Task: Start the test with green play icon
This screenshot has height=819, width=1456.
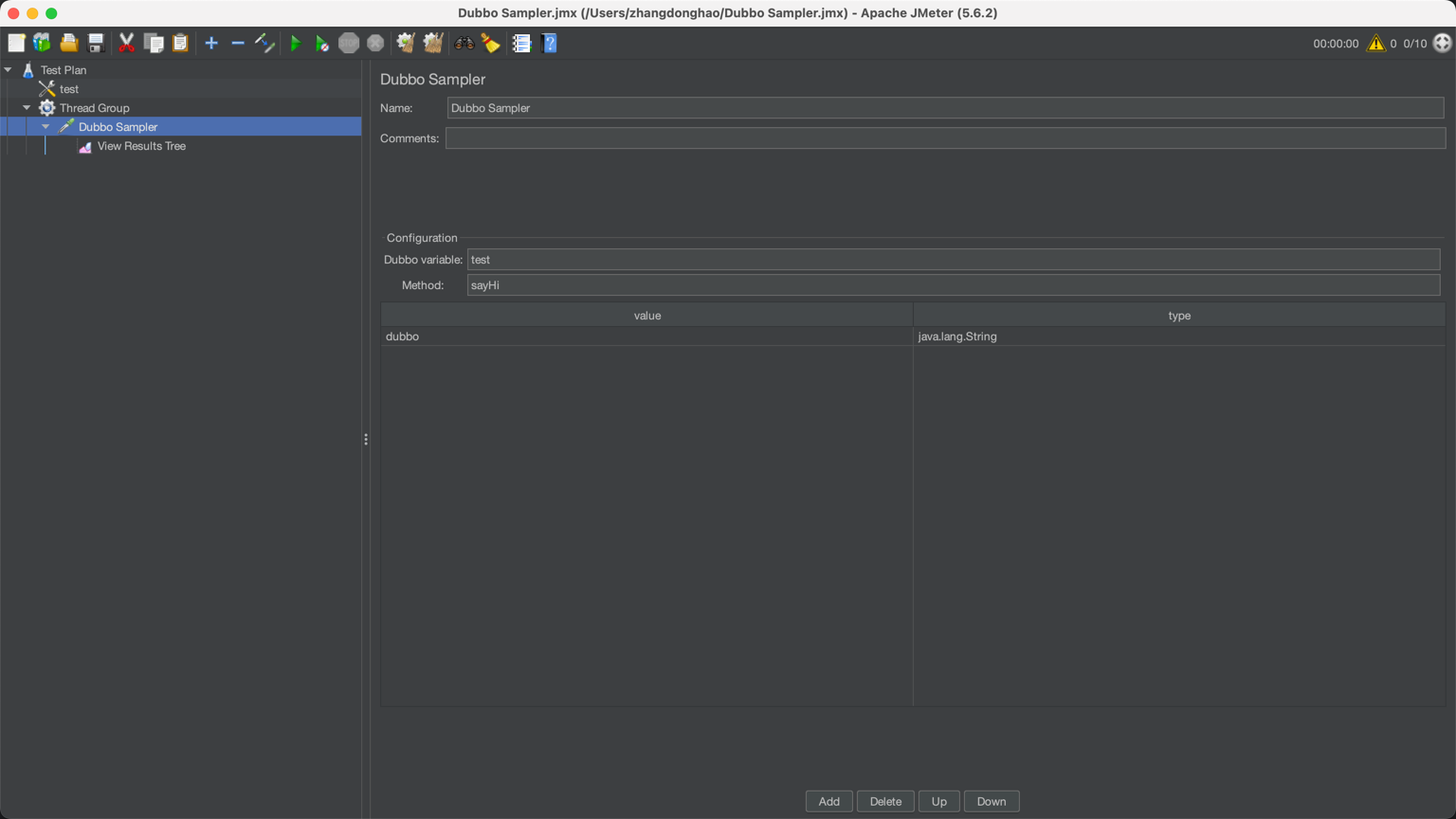Action: (x=296, y=43)
